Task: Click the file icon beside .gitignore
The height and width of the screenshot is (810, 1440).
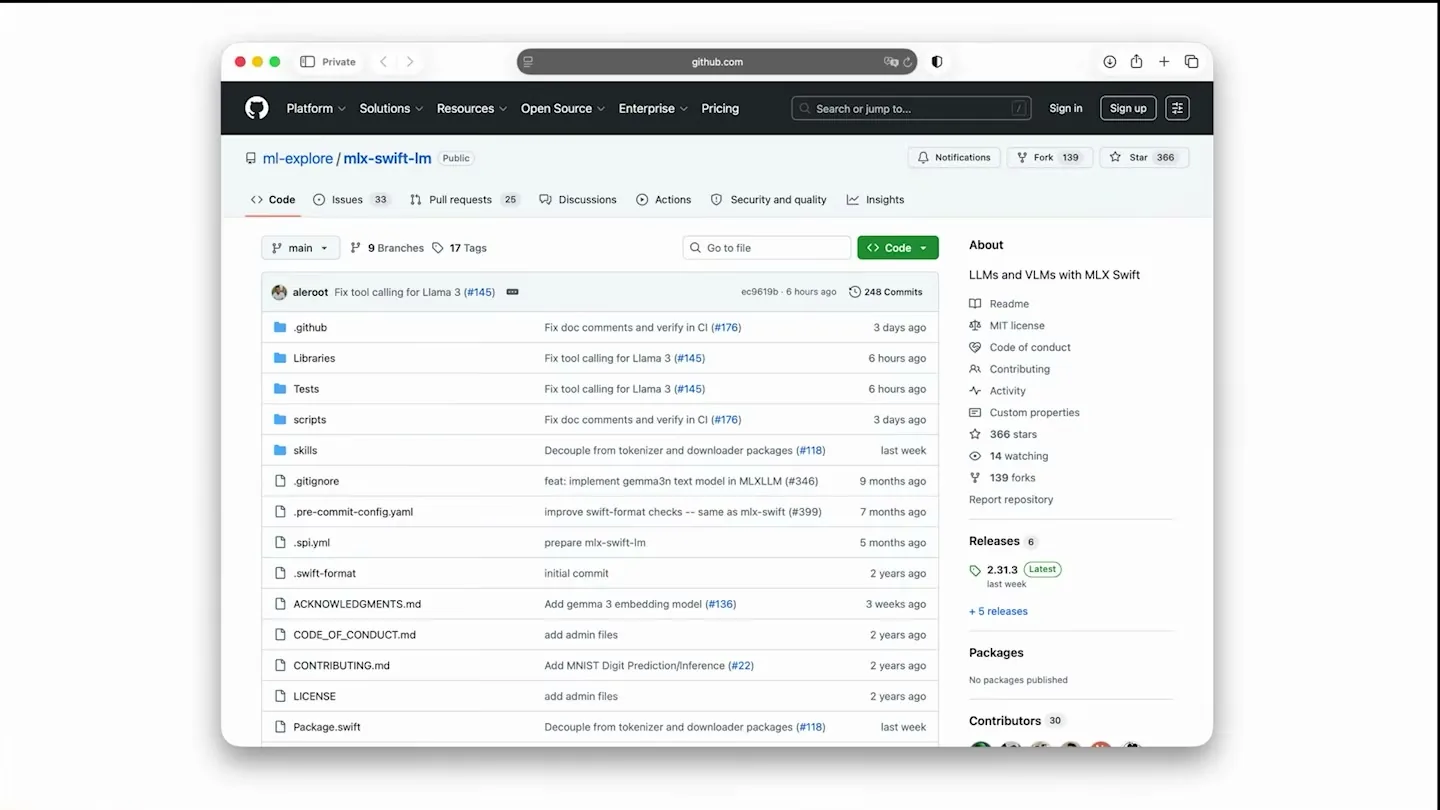Action: (280, 481)
